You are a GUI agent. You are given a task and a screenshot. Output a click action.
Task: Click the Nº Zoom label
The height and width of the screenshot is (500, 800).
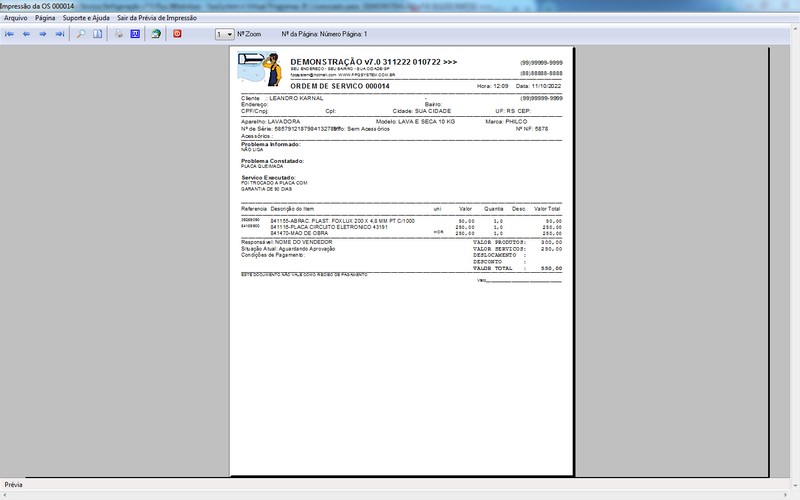249,34
